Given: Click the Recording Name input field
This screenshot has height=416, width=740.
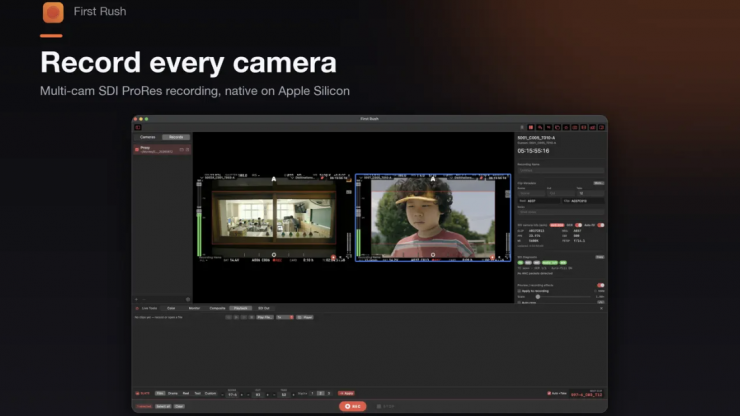Looking at the screenshot, I should pos(561,170).
